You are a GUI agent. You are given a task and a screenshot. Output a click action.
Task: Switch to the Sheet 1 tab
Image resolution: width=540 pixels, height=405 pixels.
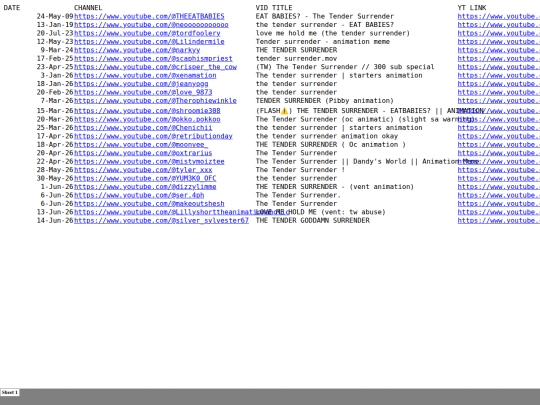[x=10, y=392]
